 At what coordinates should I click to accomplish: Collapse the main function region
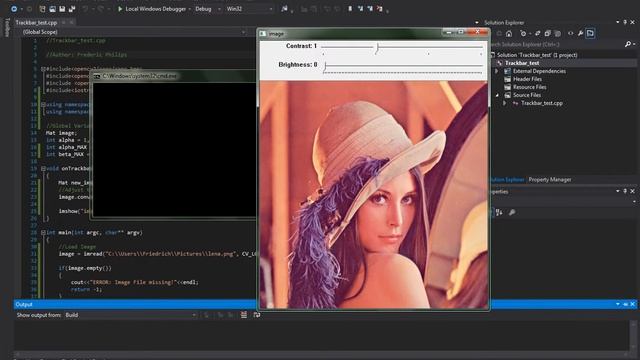click(43, 232)
